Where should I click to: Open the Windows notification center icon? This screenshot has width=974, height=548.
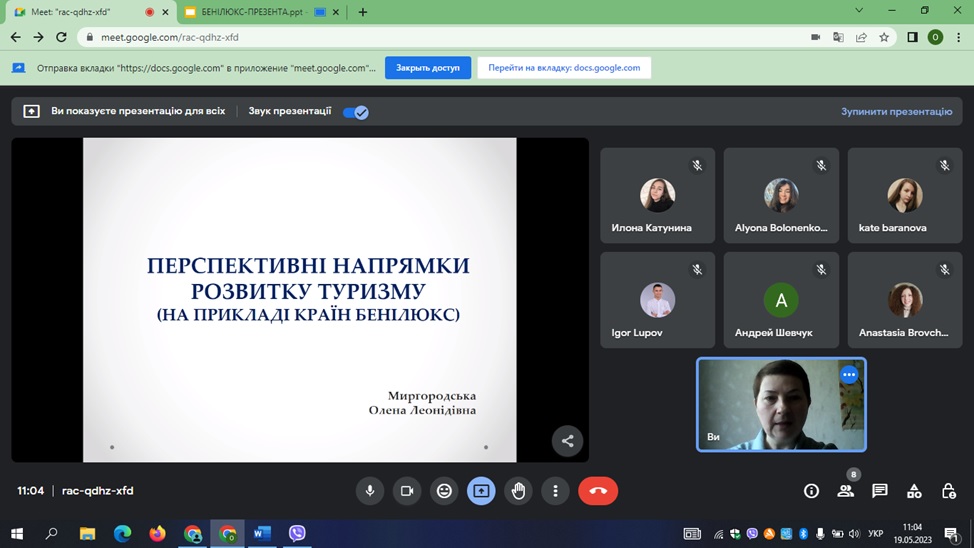(952, 534)
